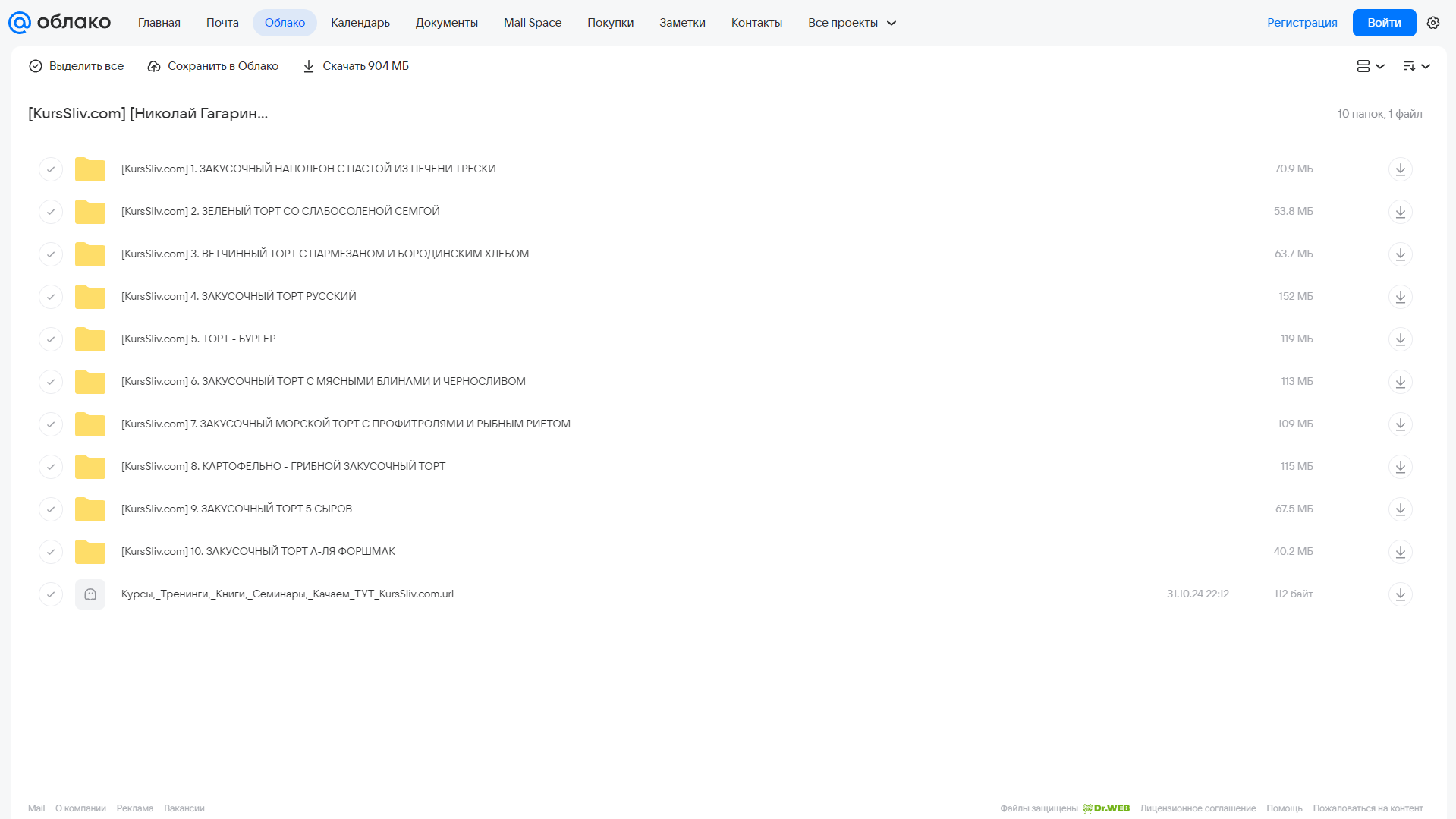The image size is (1456, 819).
Task: Click the Mail.ru Облако logo
Action: 59,23
